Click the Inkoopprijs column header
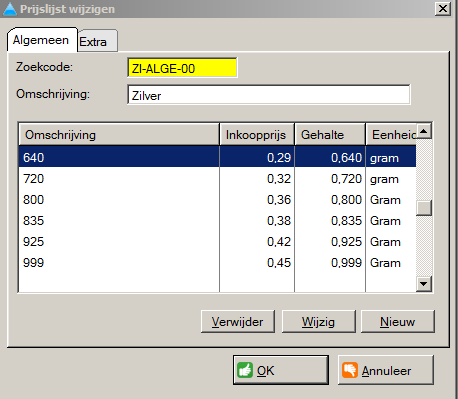The height and width of the screenshot is (399, 458). 257,134
